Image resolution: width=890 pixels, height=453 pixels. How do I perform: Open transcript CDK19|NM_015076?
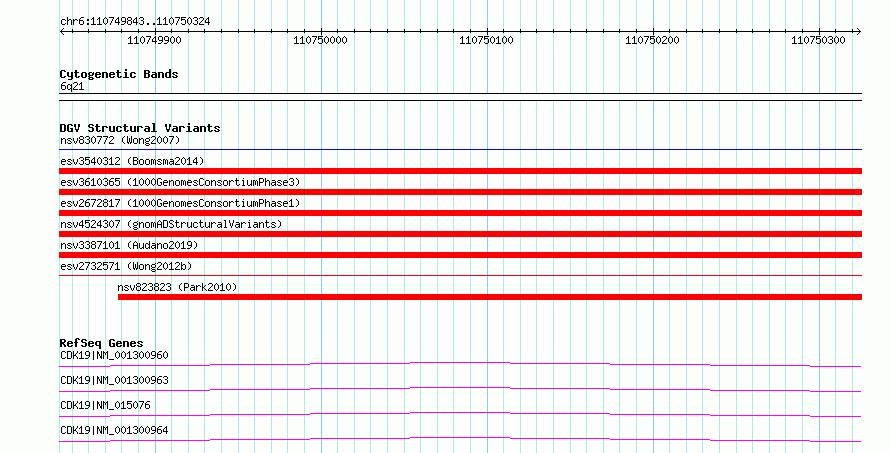click(x=105, y=405)
